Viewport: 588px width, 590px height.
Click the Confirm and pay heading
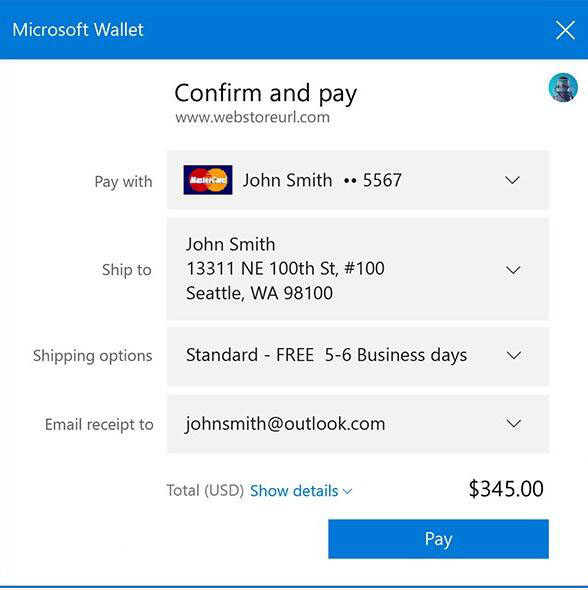(266, 93)
